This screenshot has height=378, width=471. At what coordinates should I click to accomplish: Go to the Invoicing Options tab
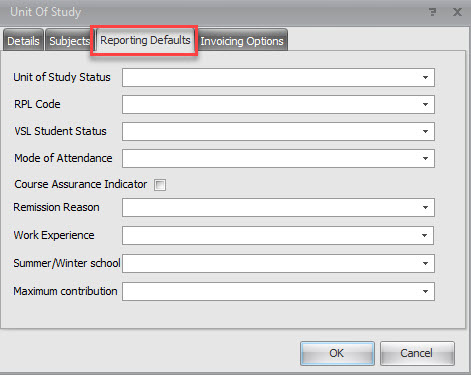[242, 41]
